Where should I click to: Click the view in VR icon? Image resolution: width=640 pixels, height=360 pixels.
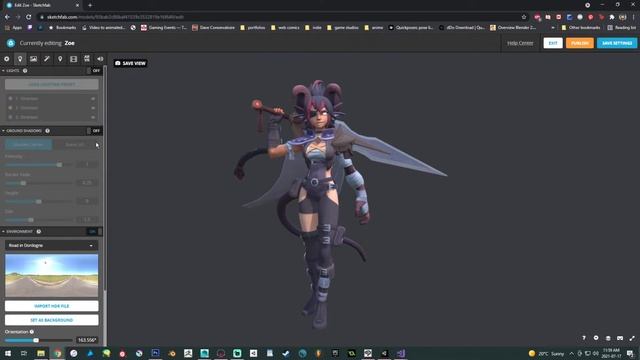click(620, 338)
